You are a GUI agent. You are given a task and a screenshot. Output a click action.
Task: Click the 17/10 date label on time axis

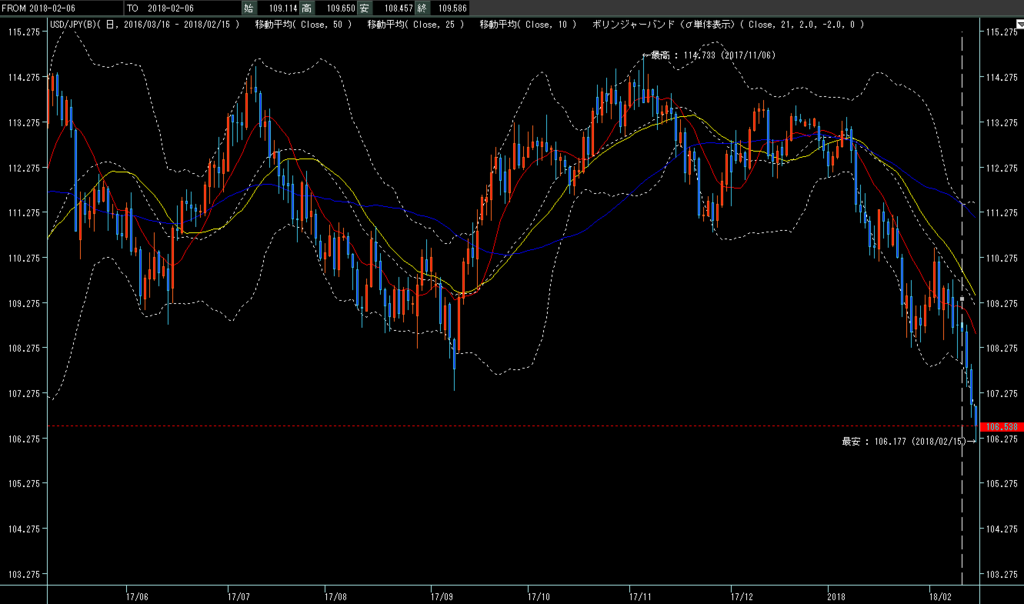539,596
